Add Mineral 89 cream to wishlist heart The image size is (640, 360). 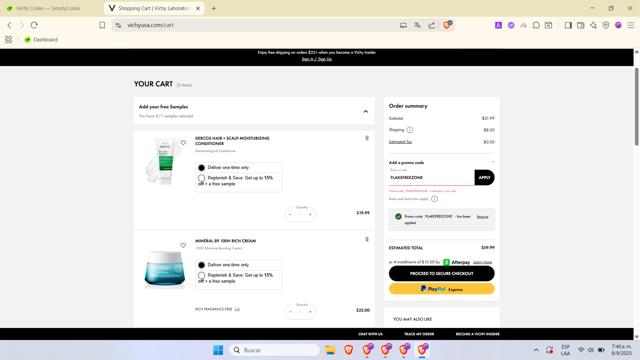[x=183, y=245]
